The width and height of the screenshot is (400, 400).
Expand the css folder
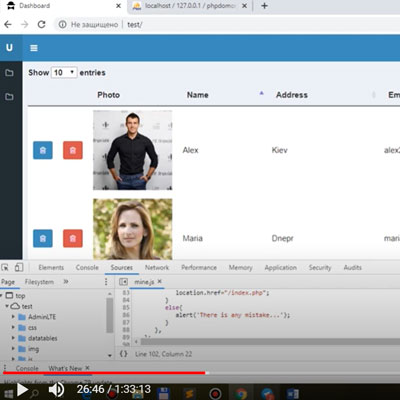coord(13,327)
